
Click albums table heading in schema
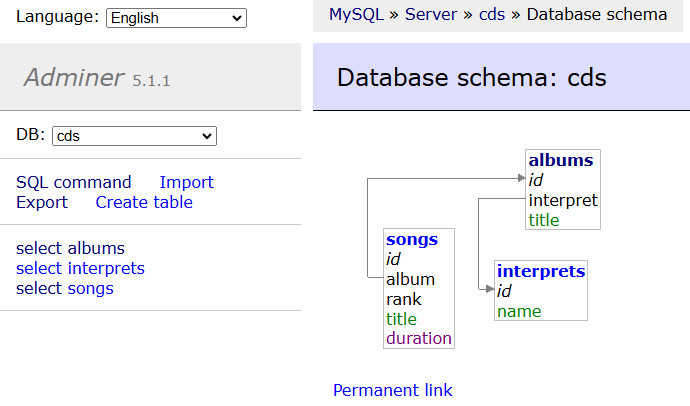[x=561, y=160]
